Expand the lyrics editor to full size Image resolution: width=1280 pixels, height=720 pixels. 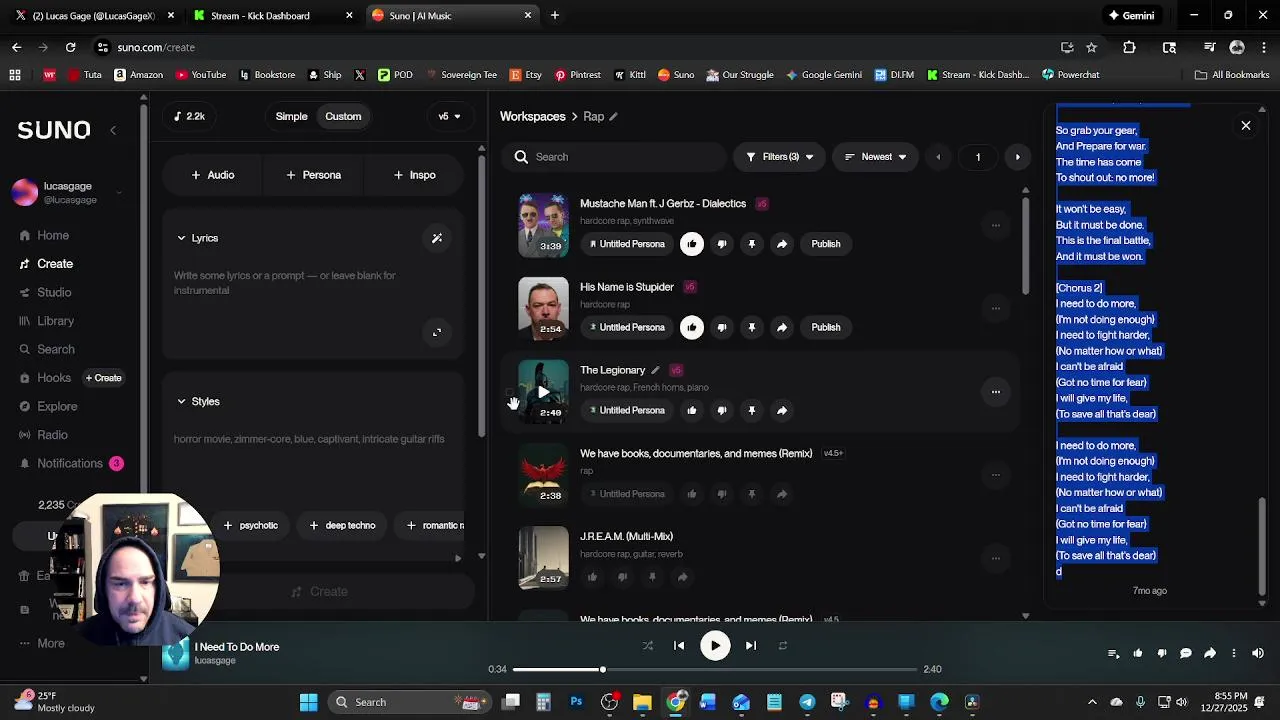click(437, 332)
